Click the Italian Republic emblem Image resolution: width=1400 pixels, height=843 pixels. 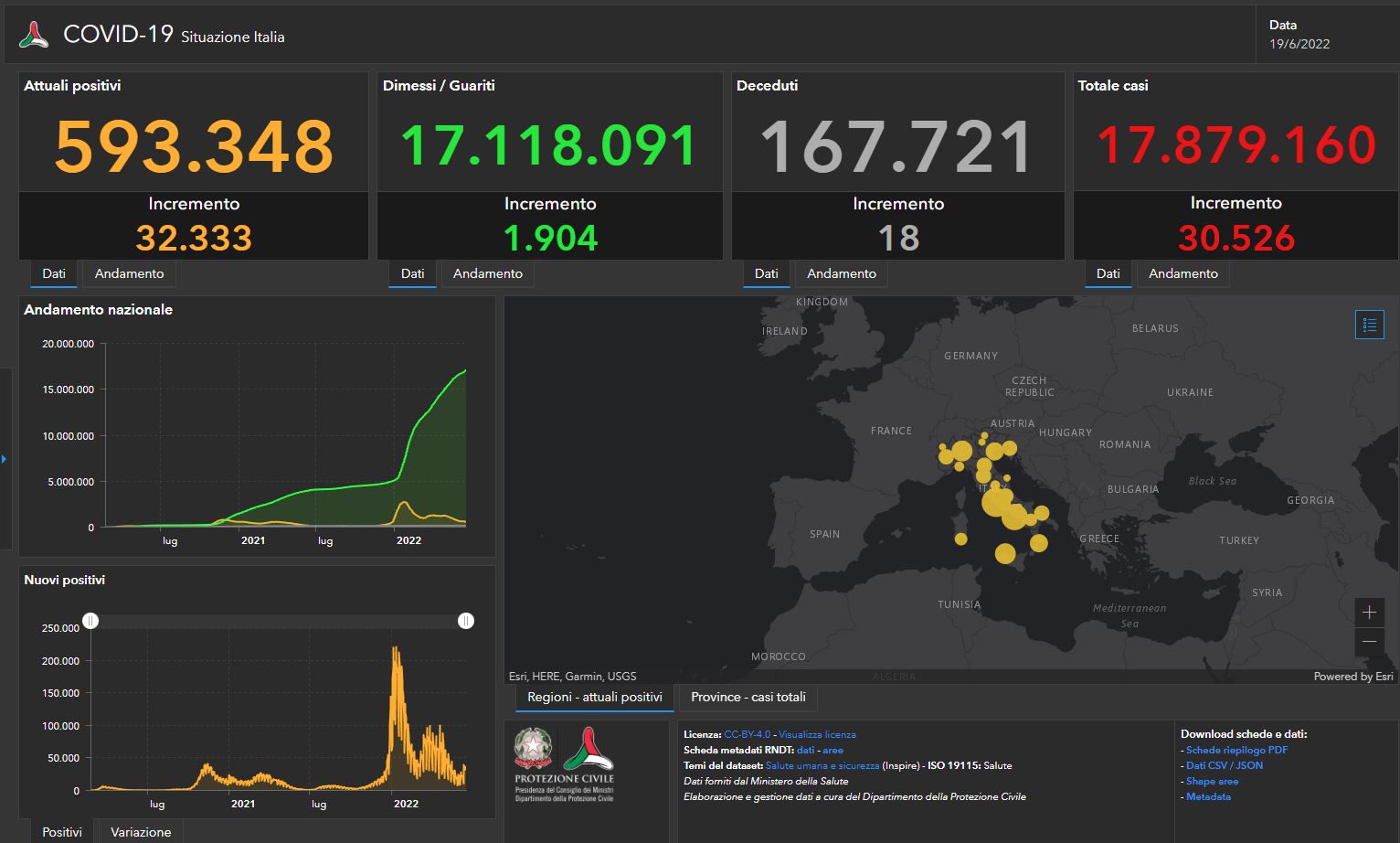click(x=533, y=748)
